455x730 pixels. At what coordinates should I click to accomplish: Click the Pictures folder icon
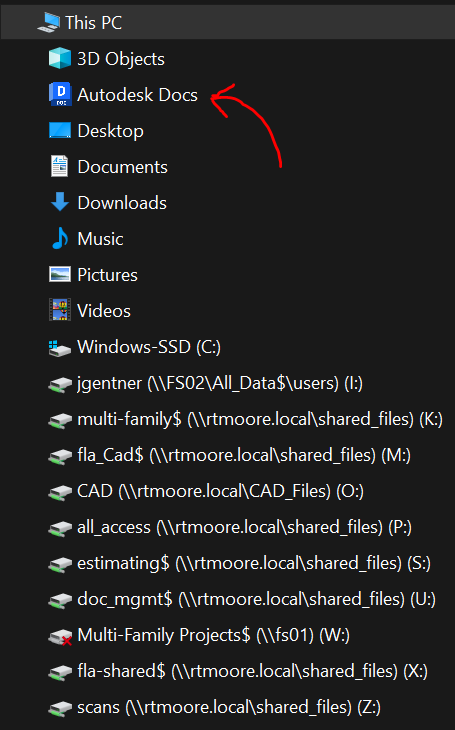click(x=60, y=274)
